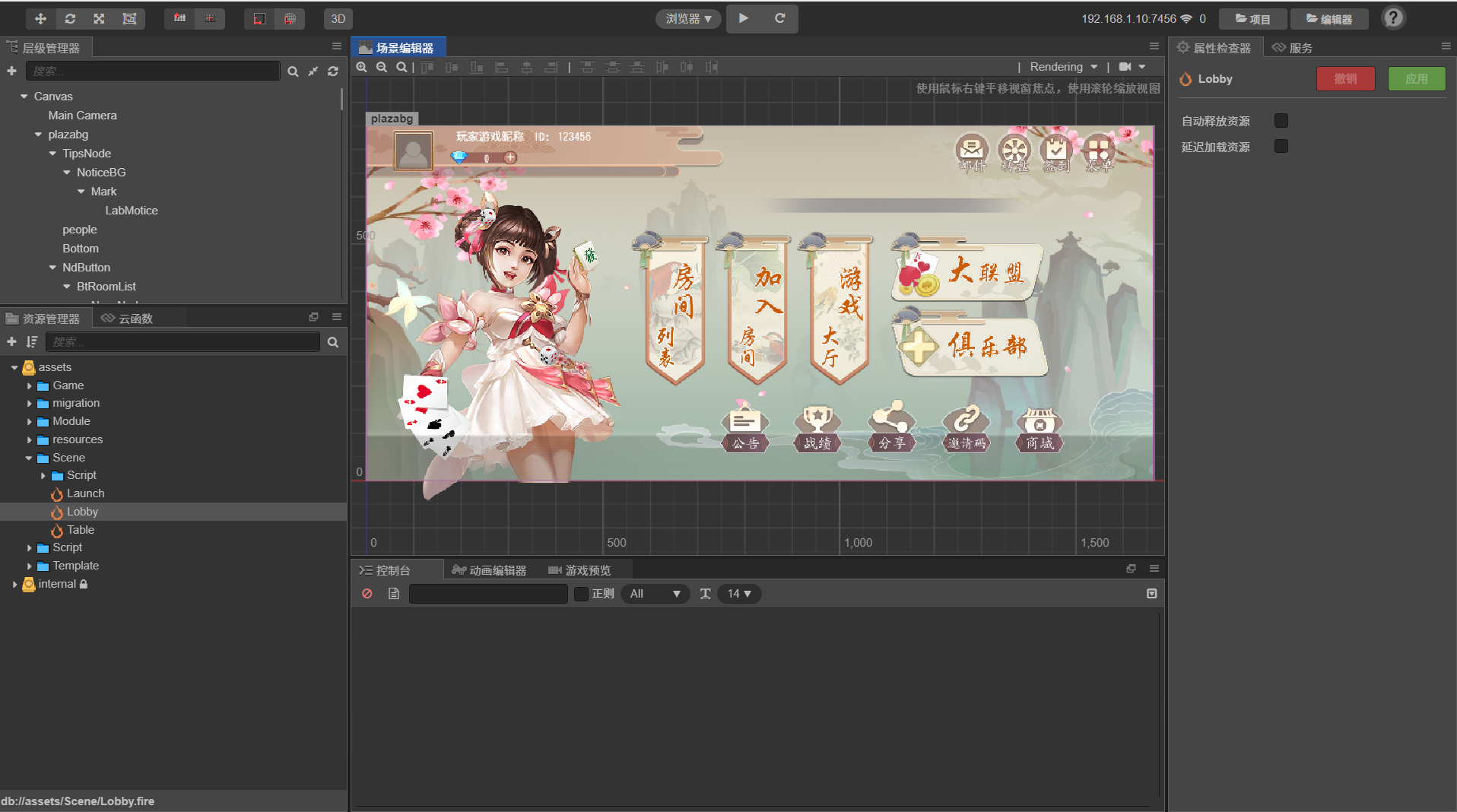The height and width of the screenshot is (812, 1457).
Task: Switch to the 动画编辑器 tab
Action: click(x=489, y=569)
